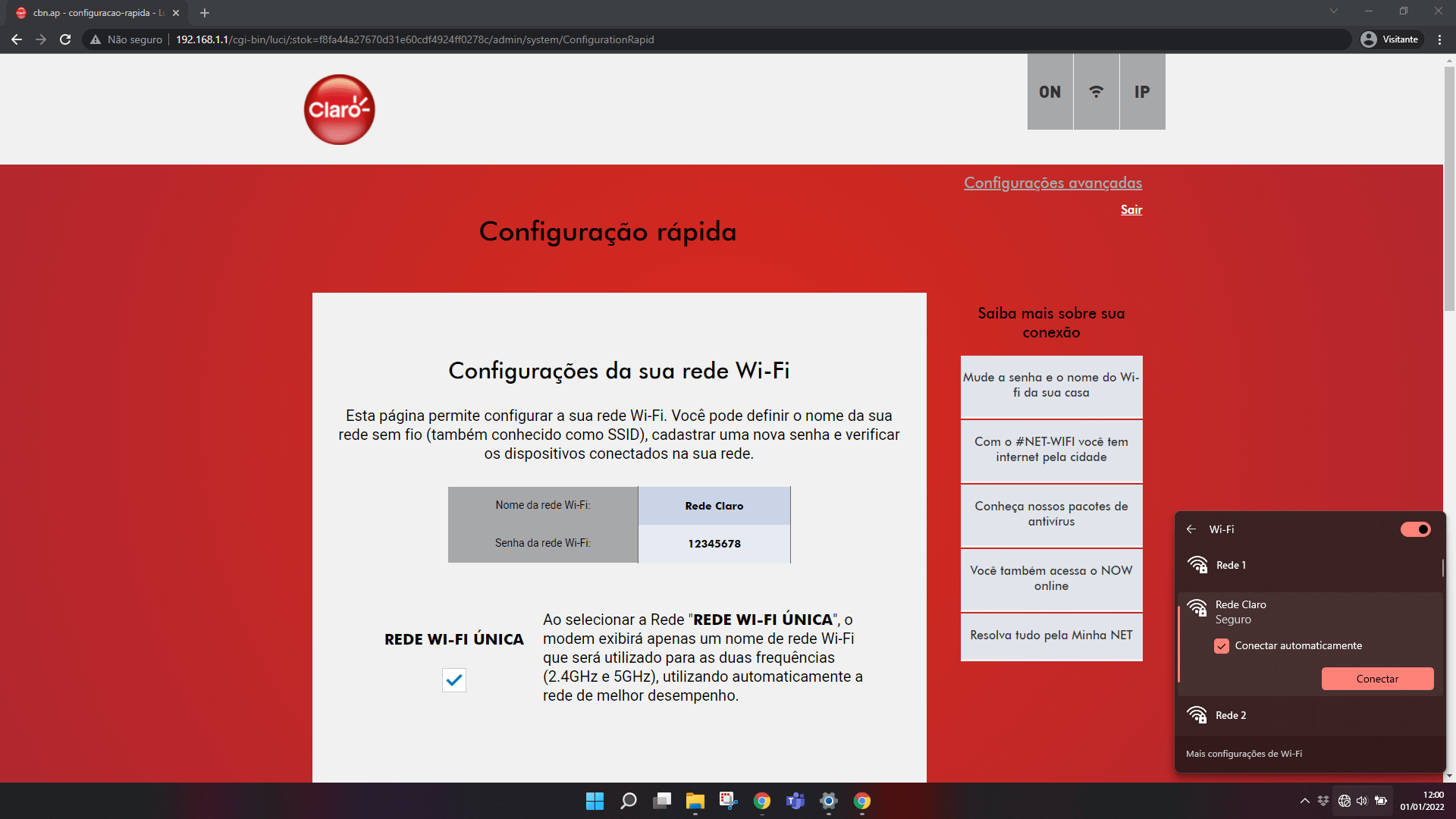Uncheck the REDE WI-FI ÚNICA checkbox

coord(454,680)
